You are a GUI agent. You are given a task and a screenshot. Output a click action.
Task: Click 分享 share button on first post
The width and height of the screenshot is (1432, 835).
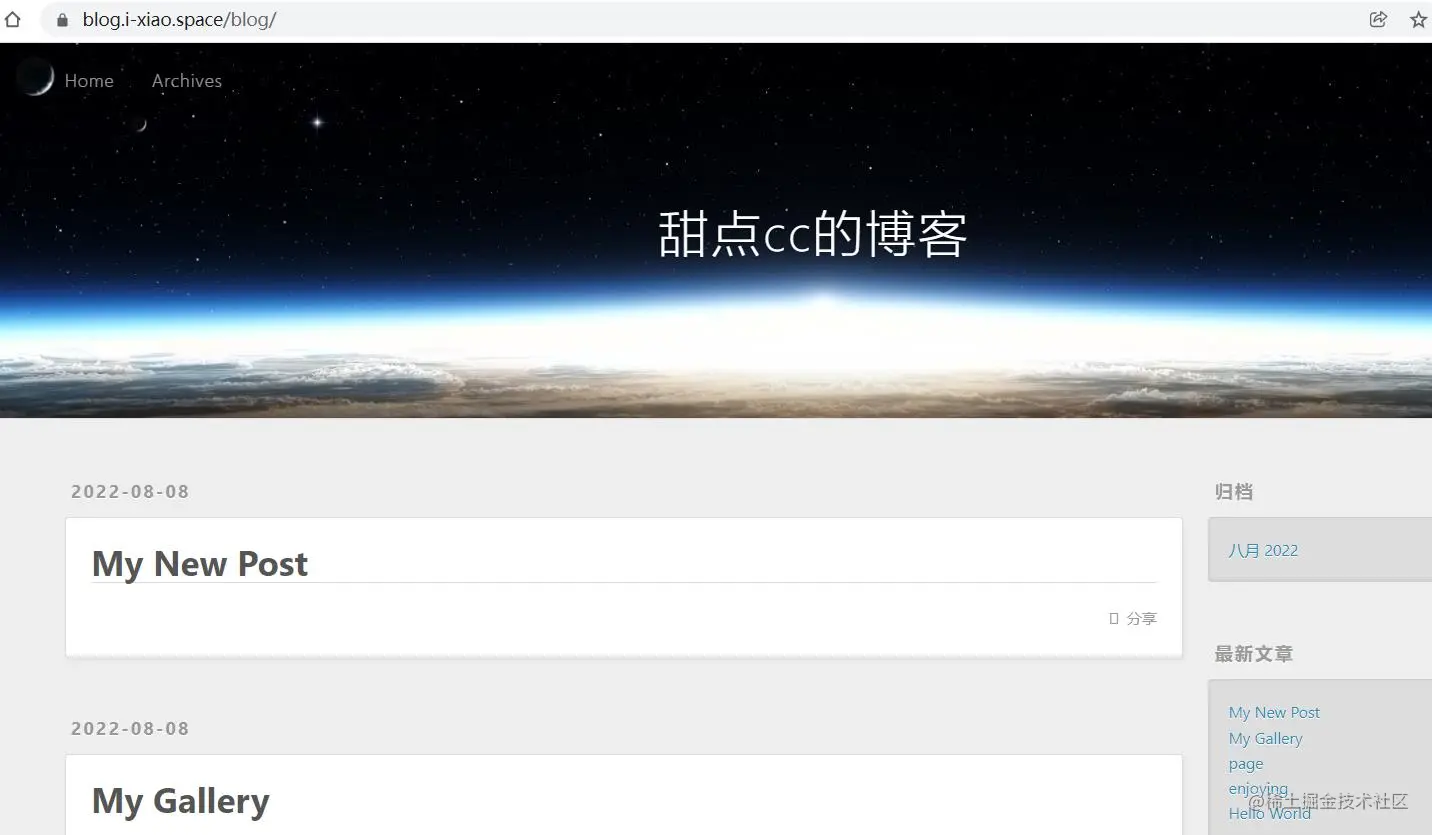[1142, 618]
